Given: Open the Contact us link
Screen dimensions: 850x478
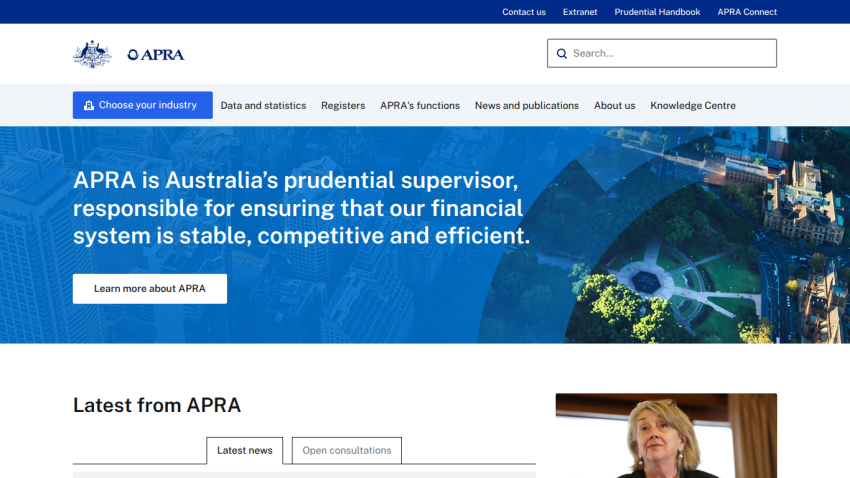Looking at the screenshot, I should [x=524, y=12].
